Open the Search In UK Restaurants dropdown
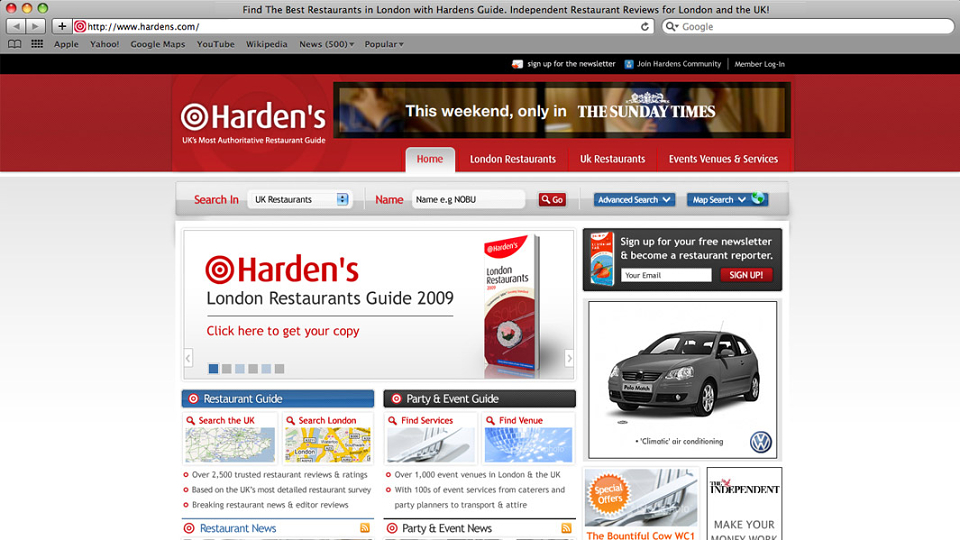 click(300, 200)
